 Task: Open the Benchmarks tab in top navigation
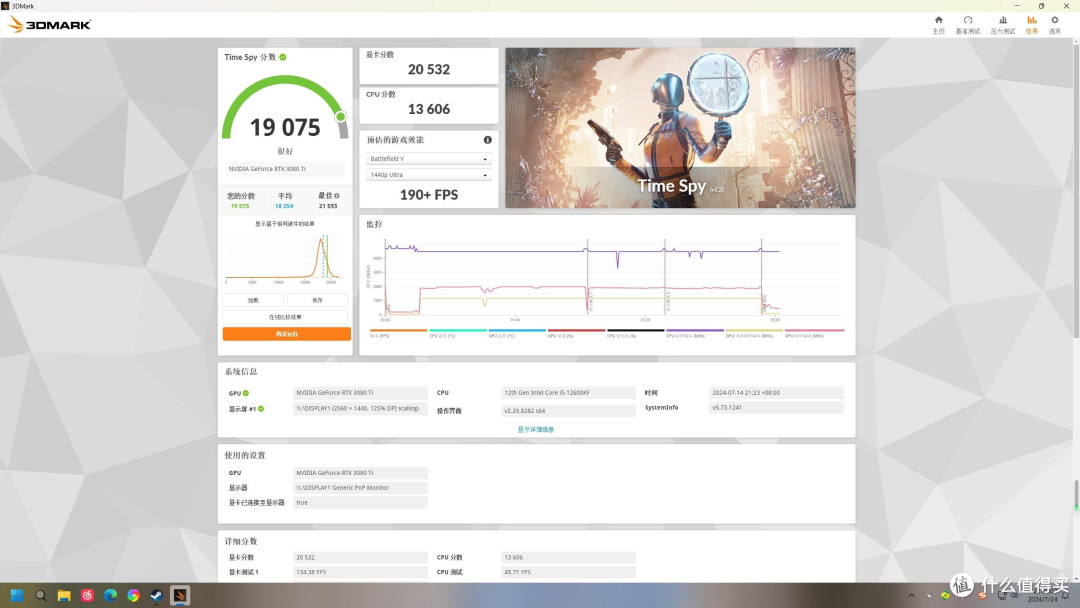(x=967, y=25)
